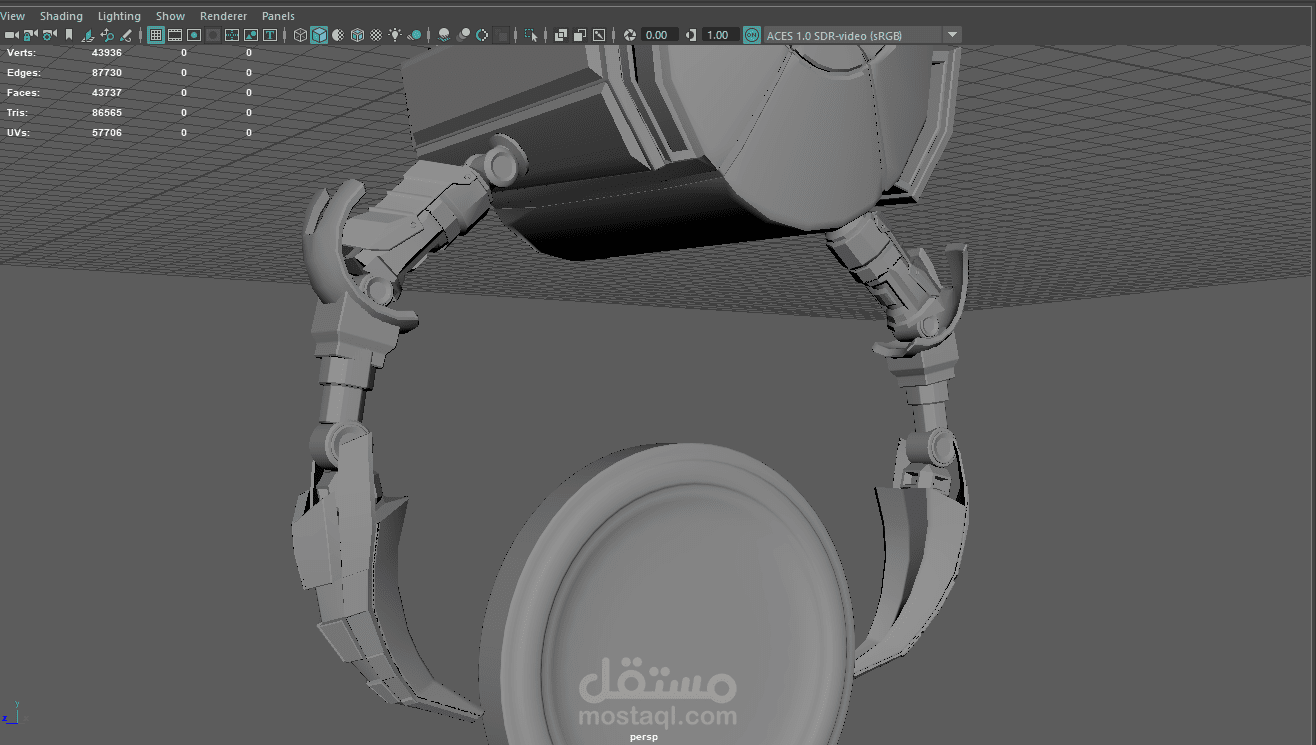The height and width of the screenshot is (745, 1316).
Task: Click the Verts count 43936
Action: (x=106, y=52)
